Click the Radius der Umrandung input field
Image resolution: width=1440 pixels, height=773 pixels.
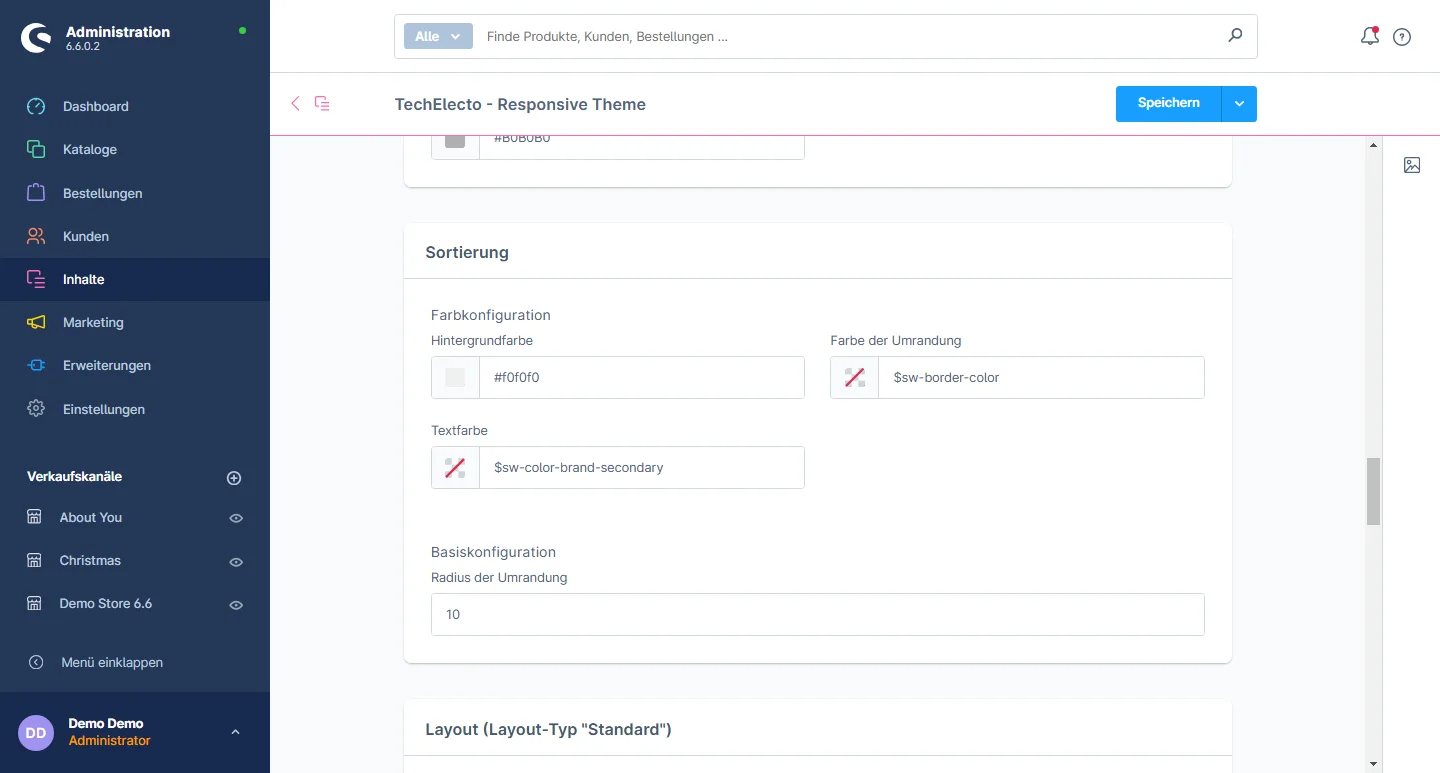[817, 614]
